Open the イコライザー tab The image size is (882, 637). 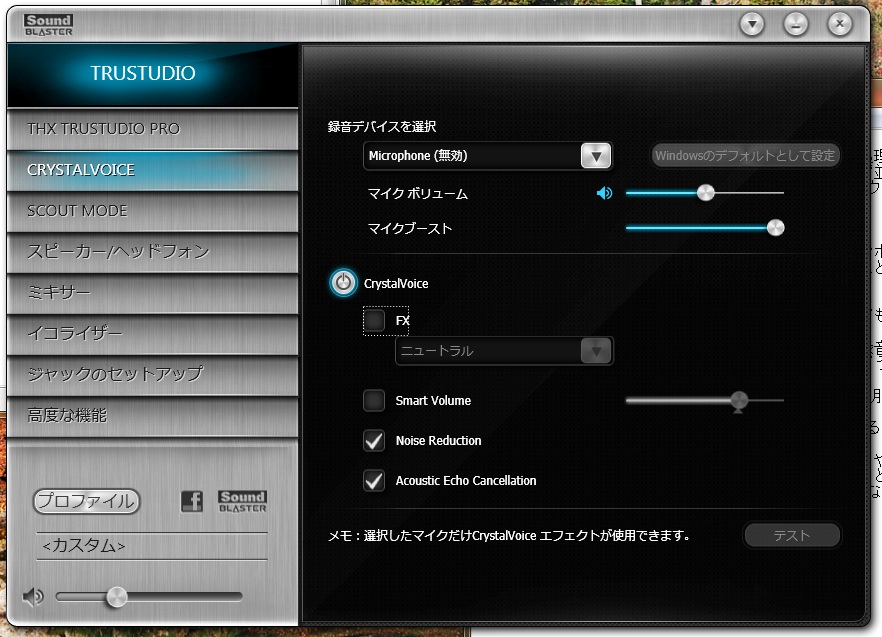point(152,334)
